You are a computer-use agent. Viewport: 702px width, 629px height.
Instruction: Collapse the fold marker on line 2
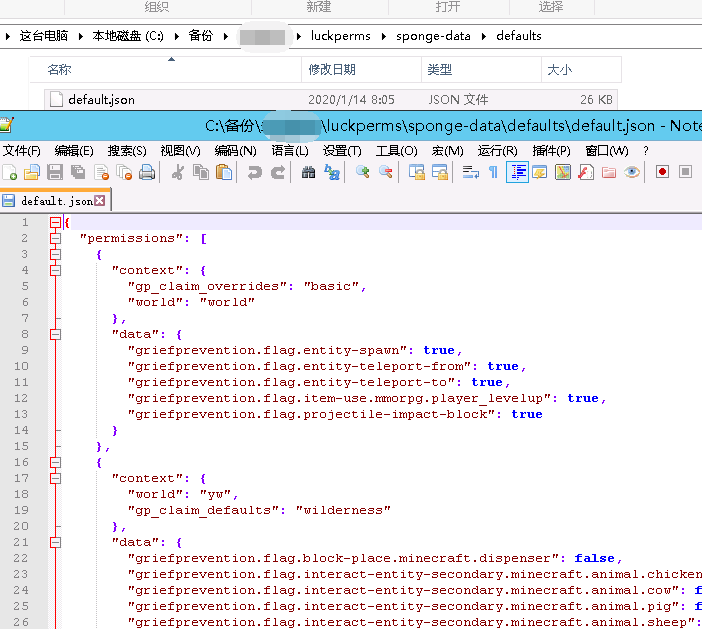click(x=56, y=239)
